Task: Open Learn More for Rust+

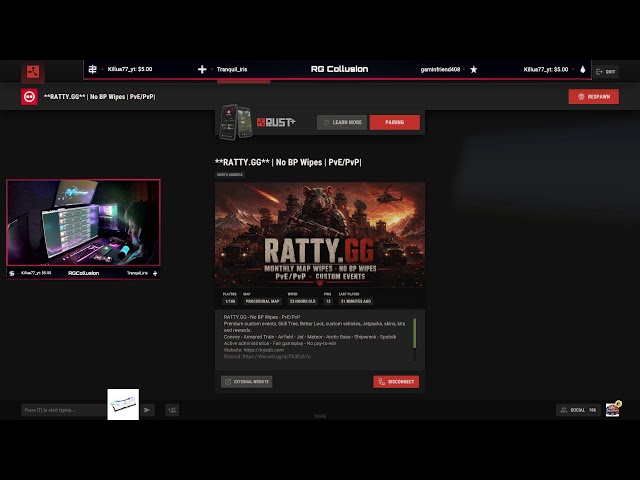Action: [x=342, y=122]
